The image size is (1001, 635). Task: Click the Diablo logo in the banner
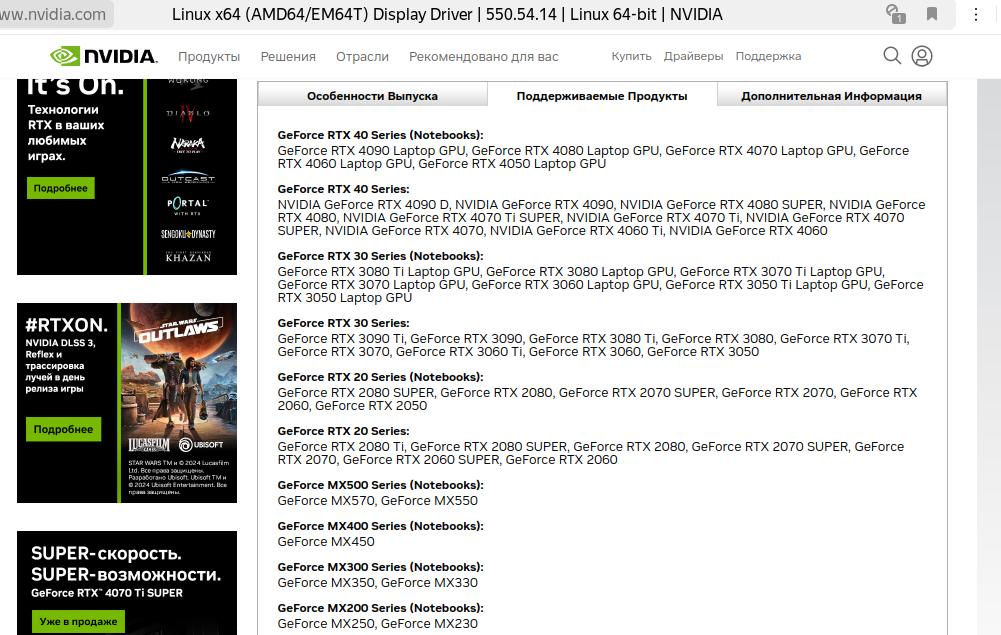coord(188,112)
